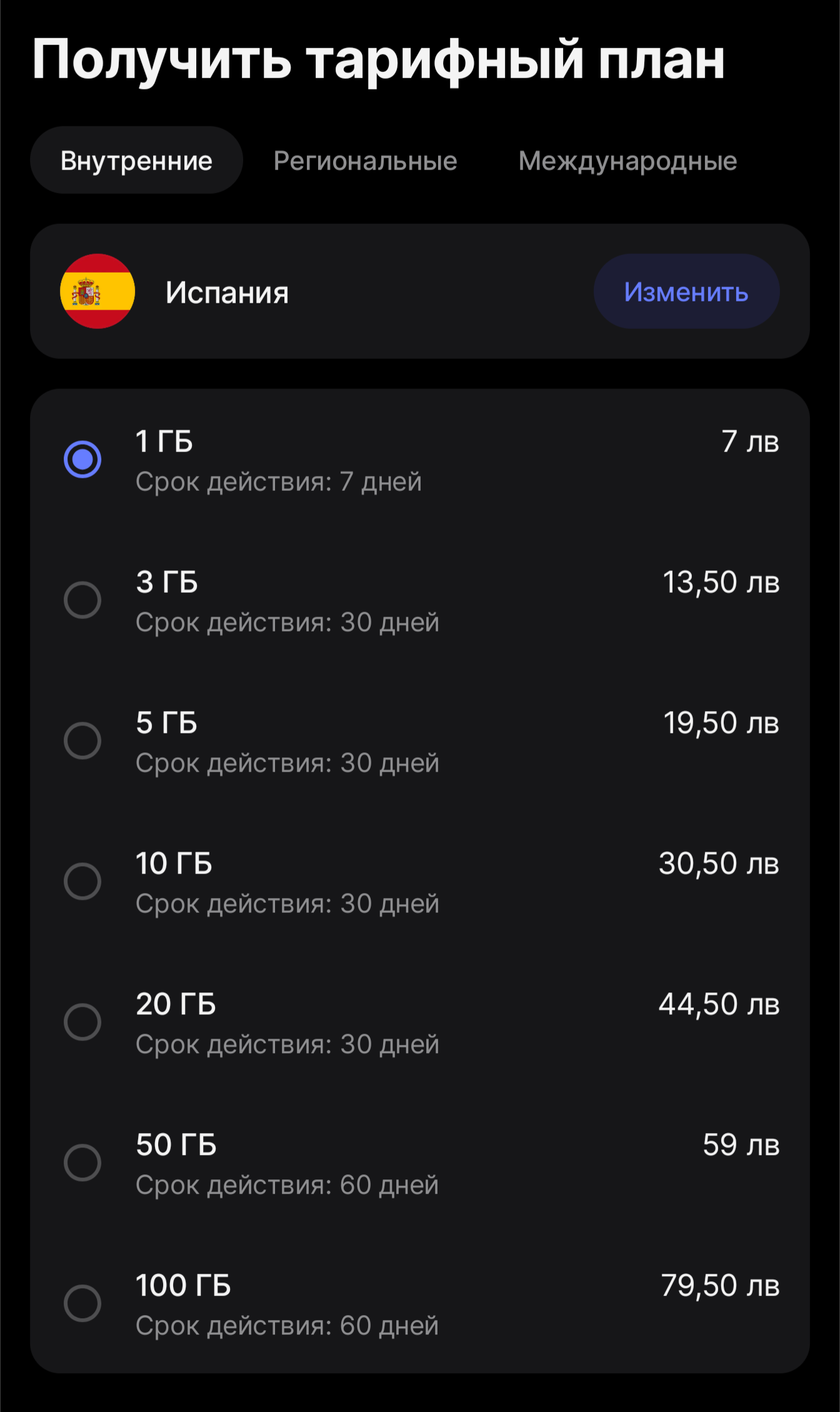Screen dimensions: 840x1412
Task: Tap the 19,50 лв price
Action: 721,723
